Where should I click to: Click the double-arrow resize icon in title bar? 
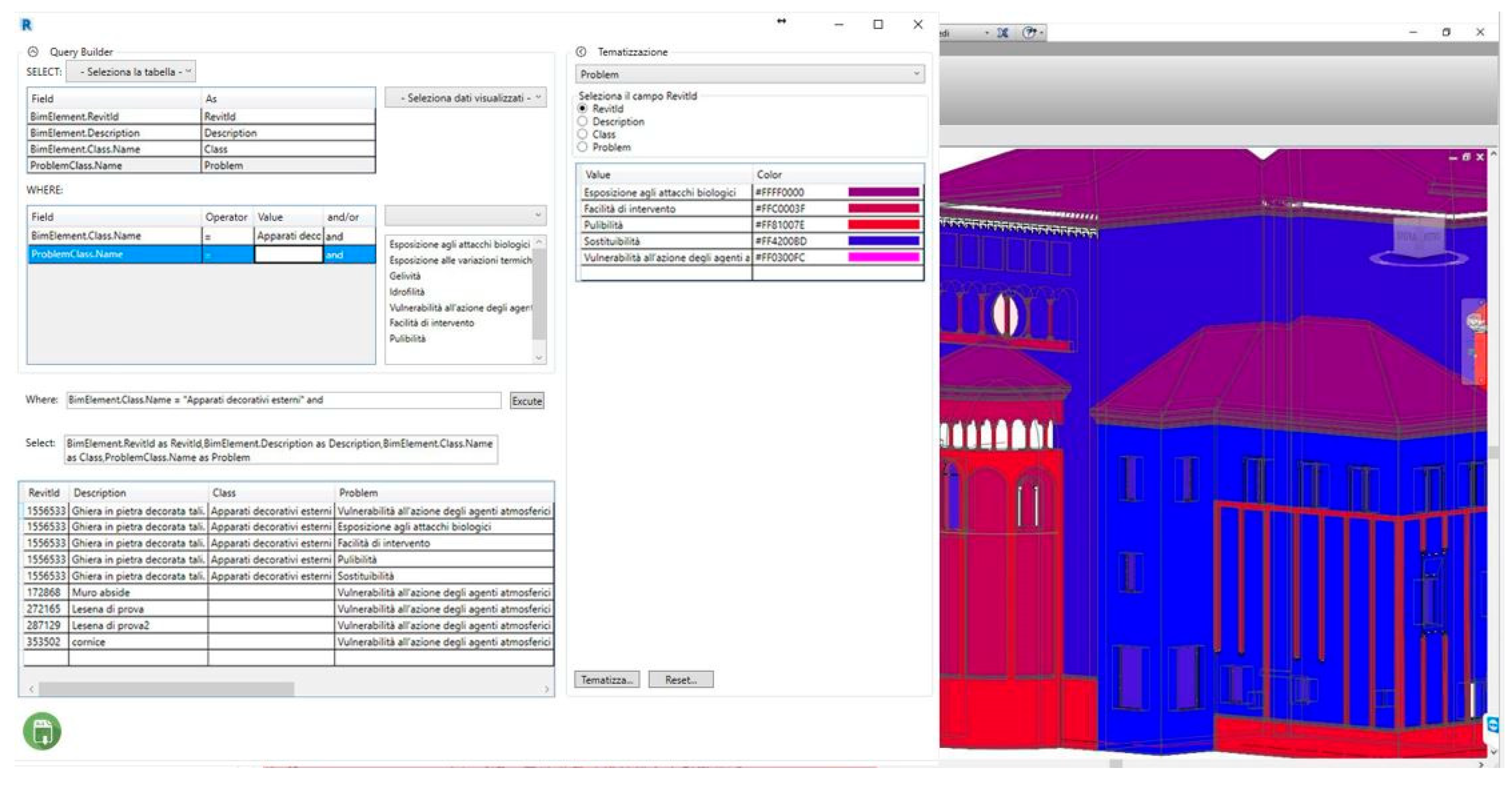coord(781,21)
